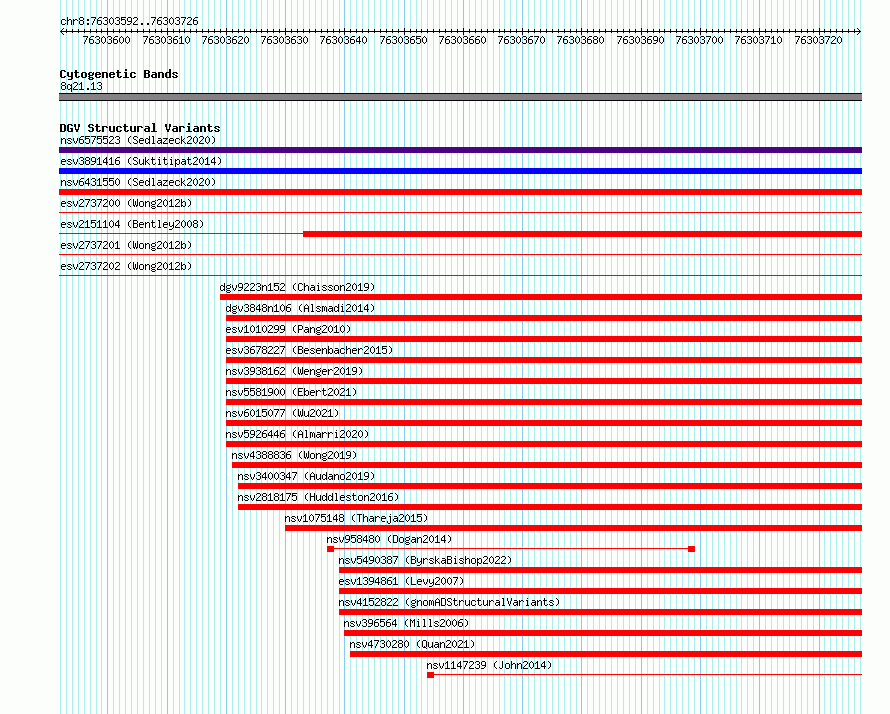The width and height of the screenshot is (890, 714).
Task: Click ruler position 76303680
Action: click(x=581, y=40)
